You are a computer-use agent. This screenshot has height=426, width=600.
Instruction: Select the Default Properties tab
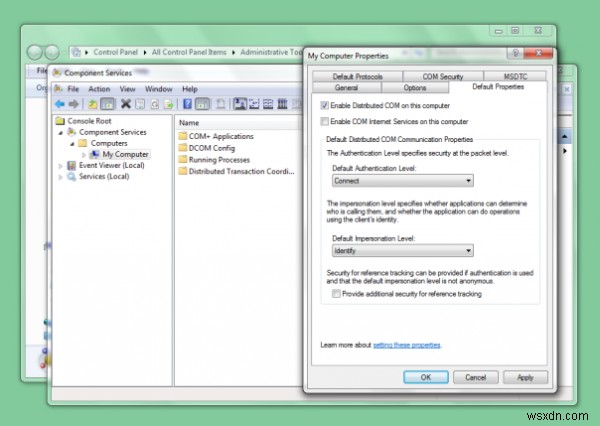click(x=498, y=87)
